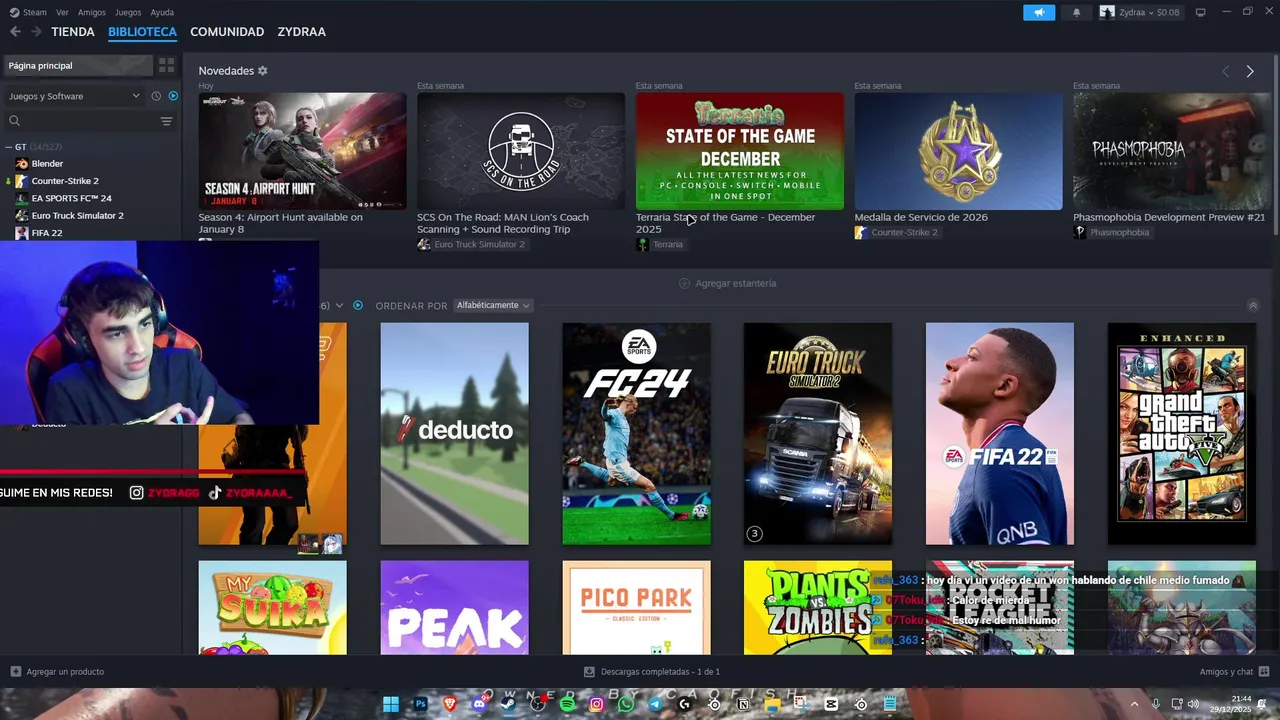Screen dimensions: 1280x720
Task: Open Spotify from the taskbar
Action: point(567,704)
